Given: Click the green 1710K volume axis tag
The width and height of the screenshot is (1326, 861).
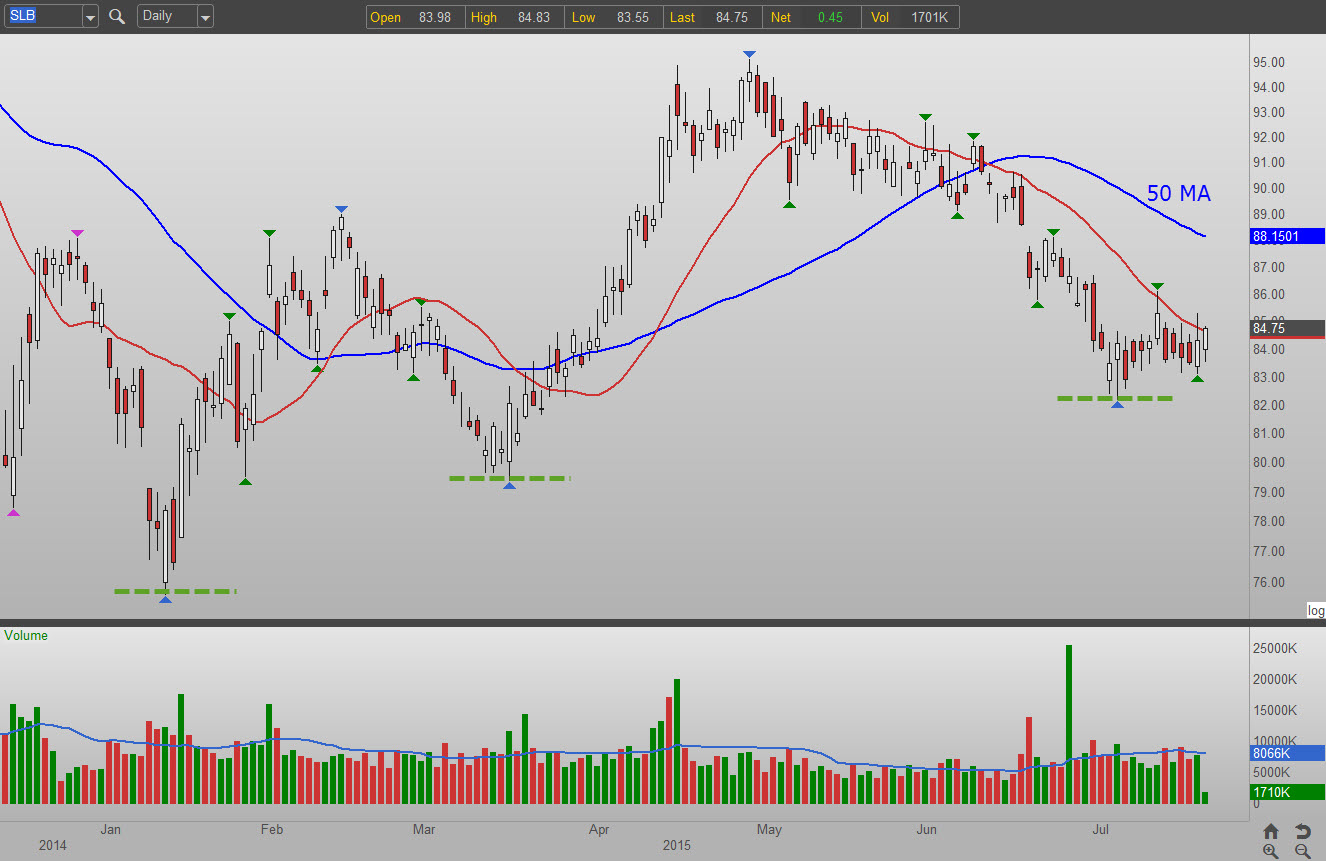Looking at the screenshot, I should pyautogui.click(x=1287, y=792).
